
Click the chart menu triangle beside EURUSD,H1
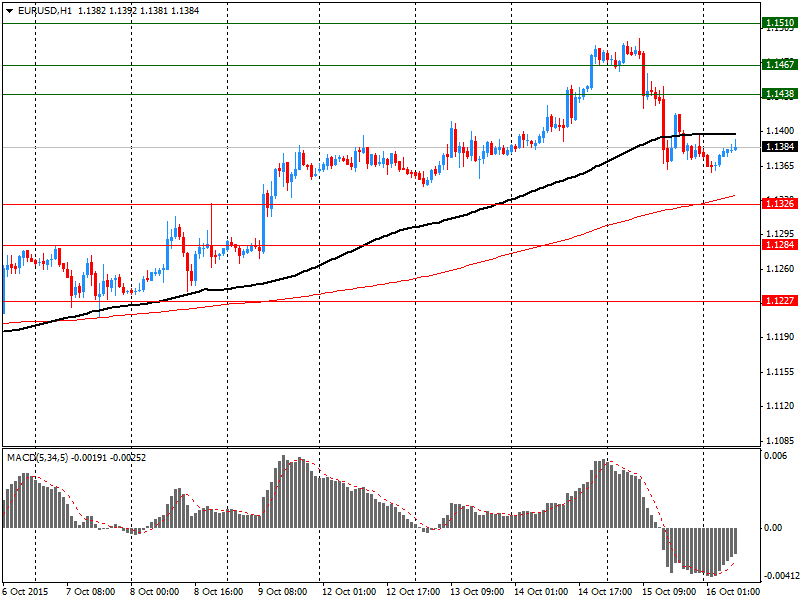coord(9,11)
